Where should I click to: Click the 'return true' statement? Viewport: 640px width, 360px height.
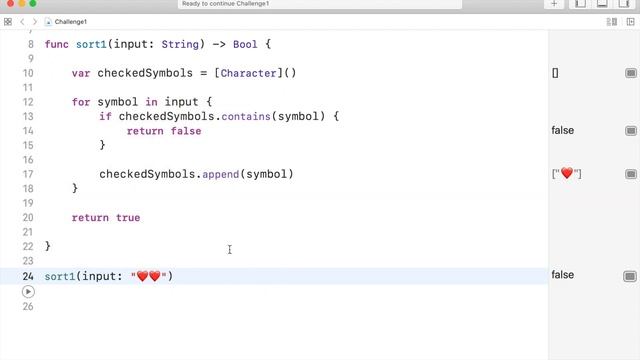pos(106,218)
